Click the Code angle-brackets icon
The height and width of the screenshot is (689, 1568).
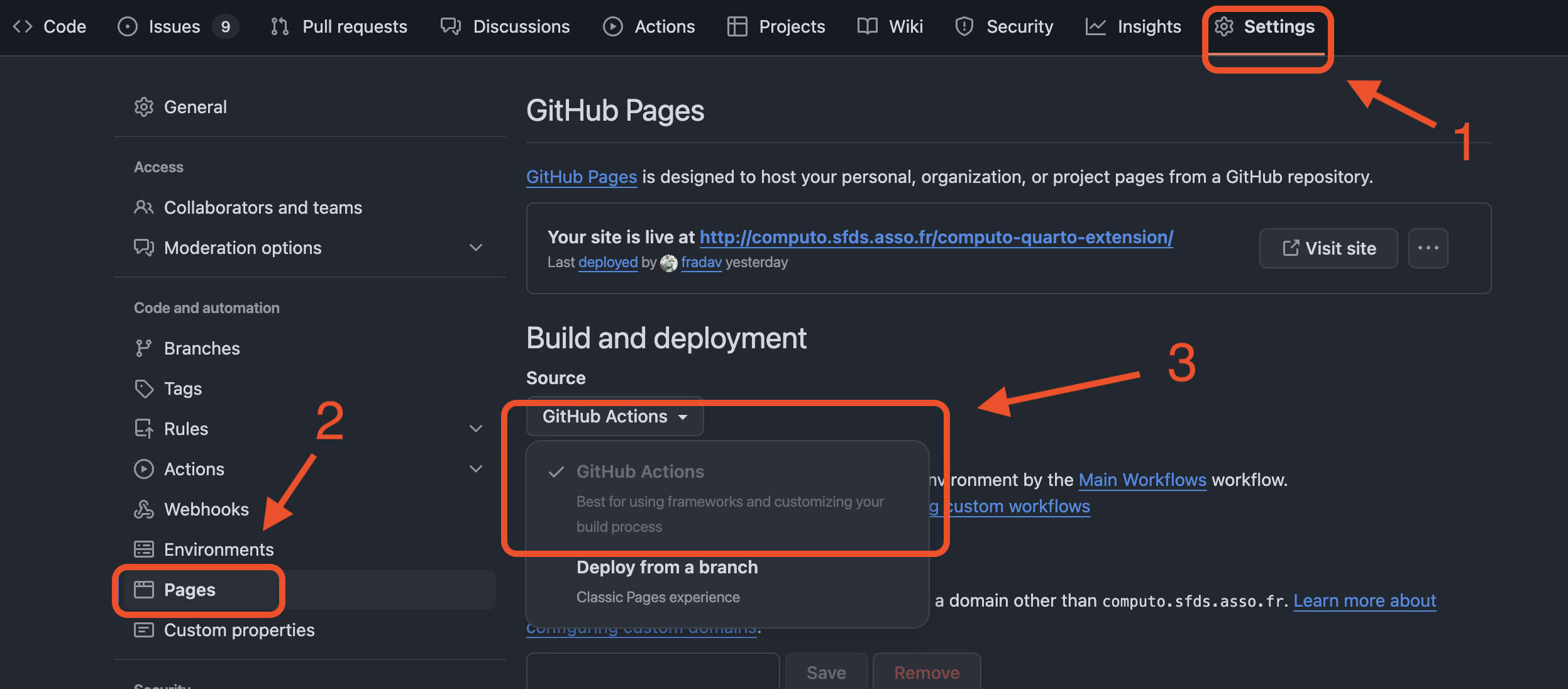pyautogui.click(x=23, y=26)
